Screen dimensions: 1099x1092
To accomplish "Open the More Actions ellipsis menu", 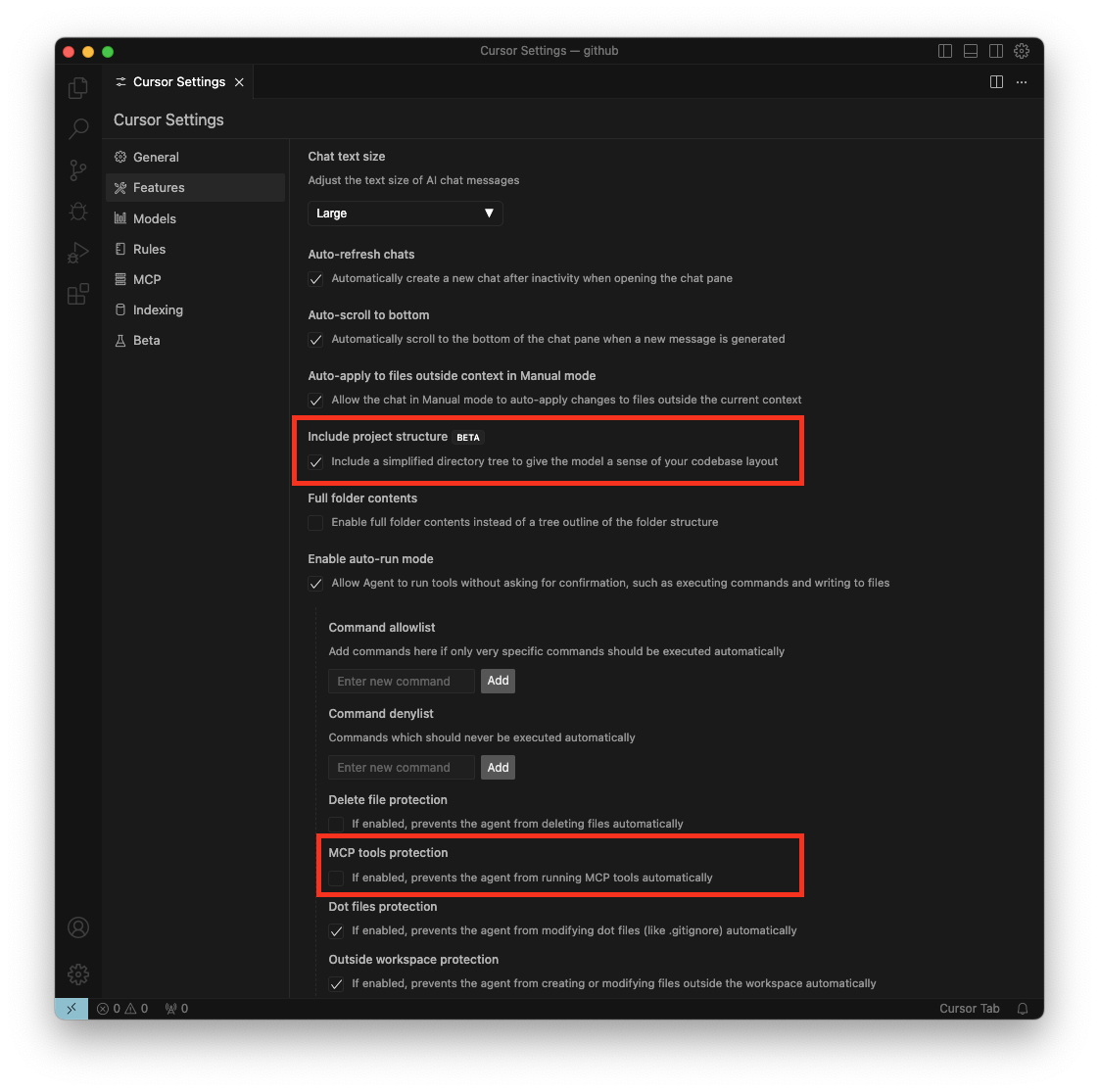I will 1022,82.
